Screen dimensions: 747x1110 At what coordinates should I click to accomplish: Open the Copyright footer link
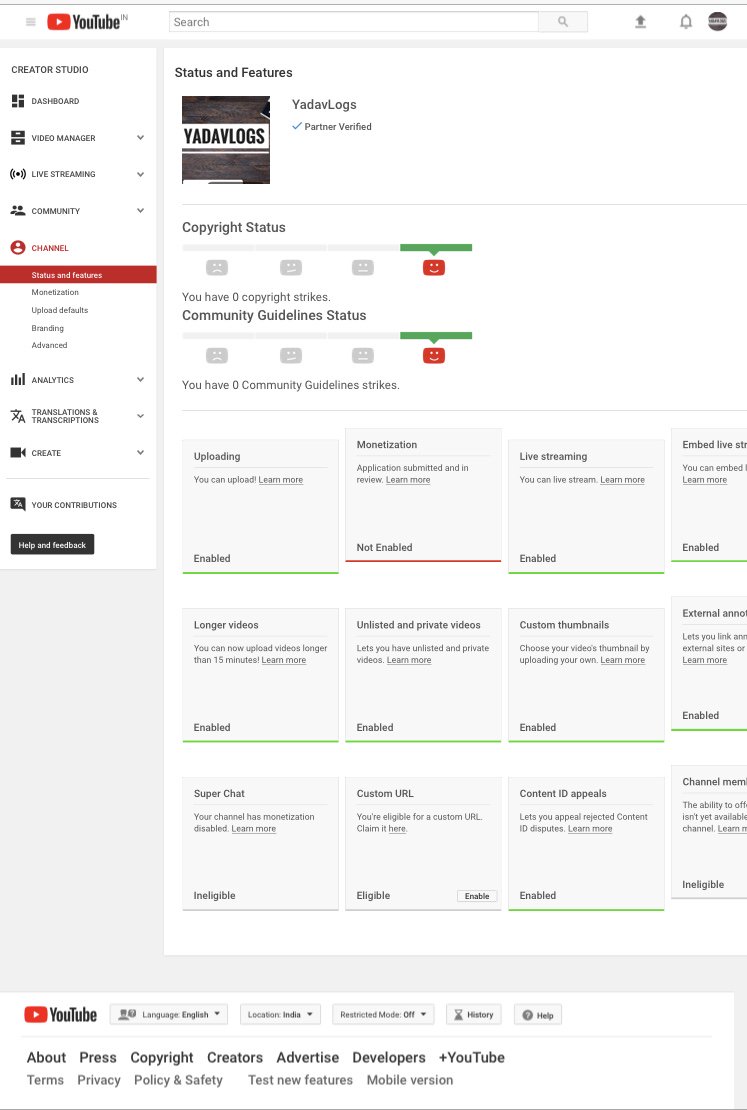tap(161, 1058)
